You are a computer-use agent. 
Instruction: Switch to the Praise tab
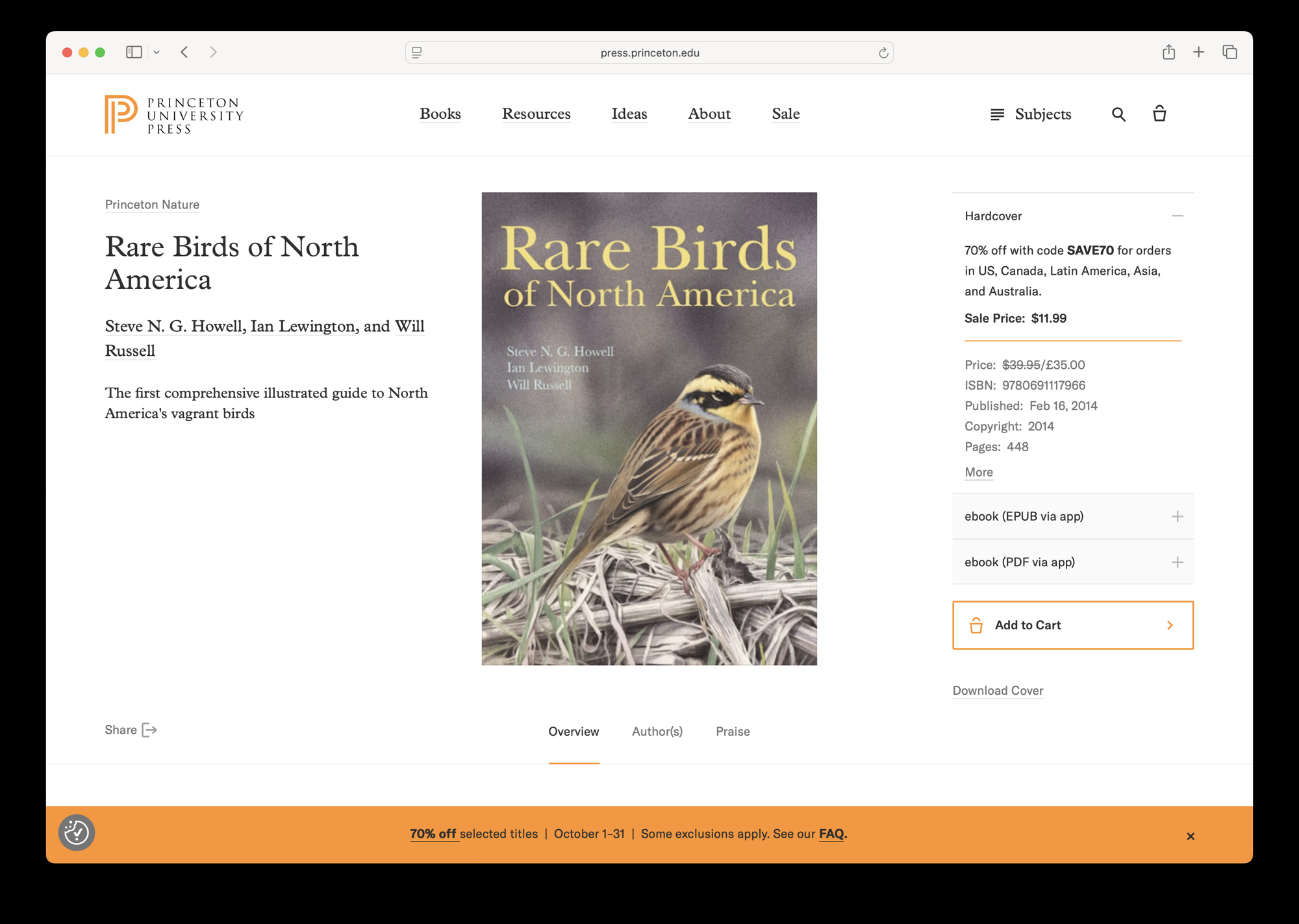click(x=732, y=731)
